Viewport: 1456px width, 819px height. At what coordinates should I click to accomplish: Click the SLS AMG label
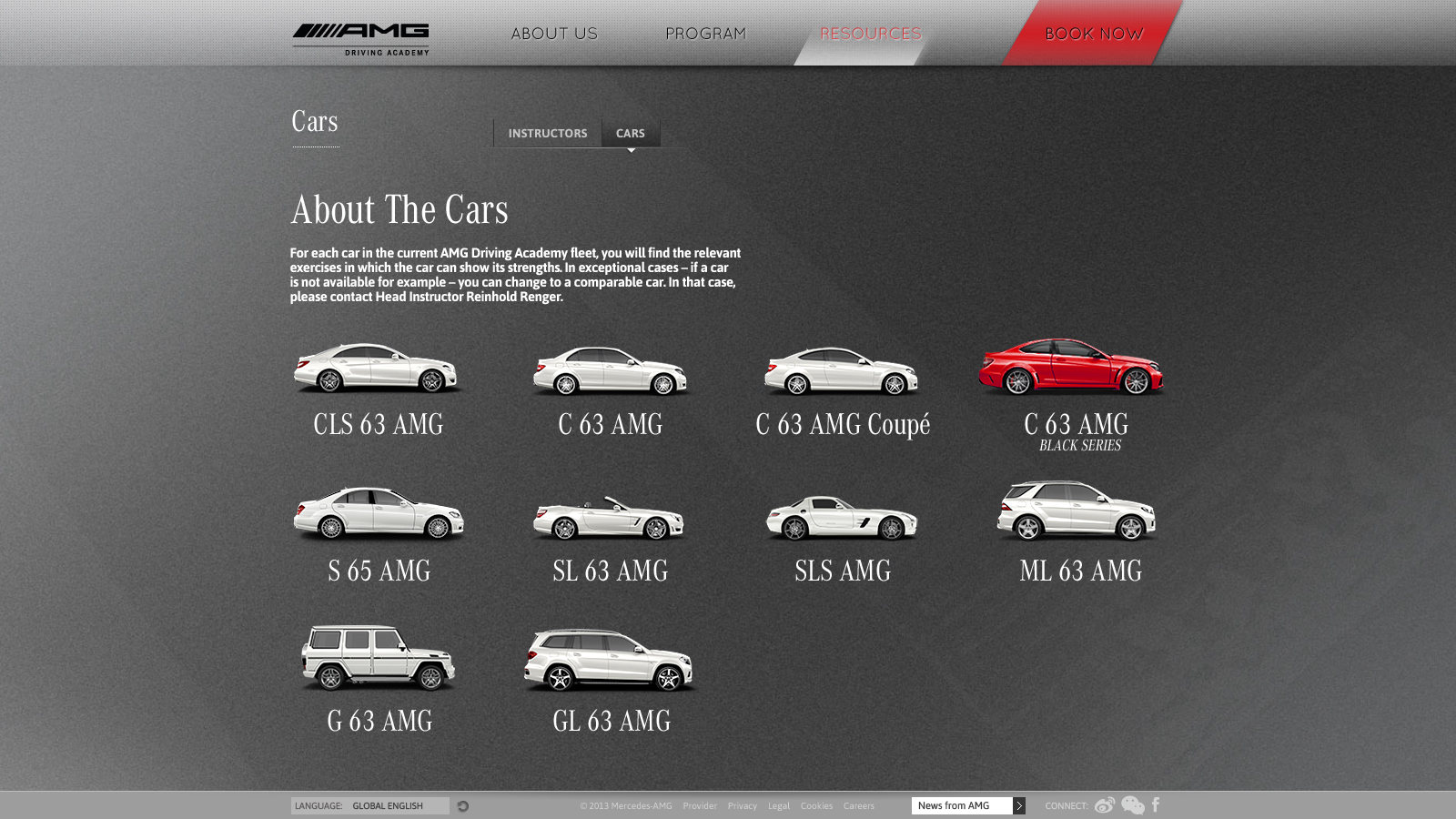coord(843,571)
